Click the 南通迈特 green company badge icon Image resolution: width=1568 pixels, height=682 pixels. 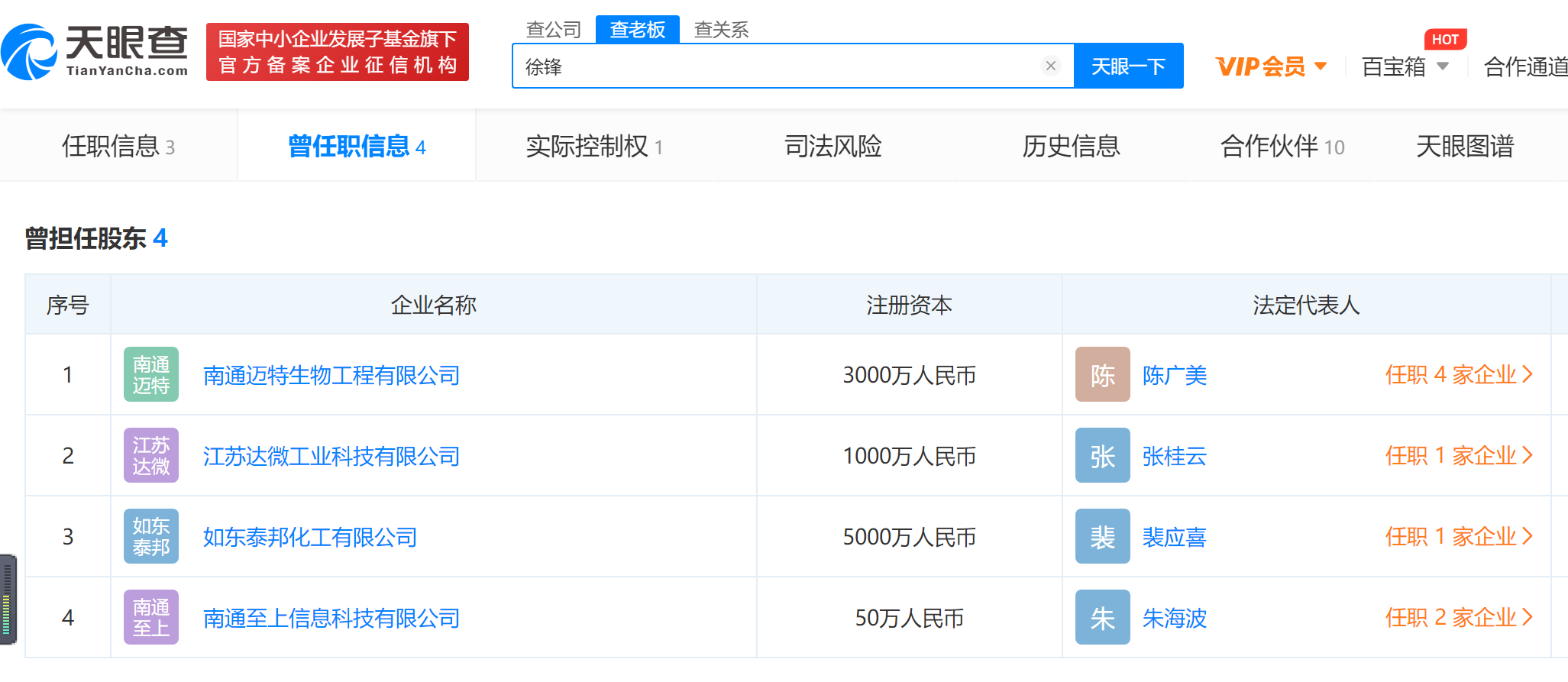[x=151, y=375]
